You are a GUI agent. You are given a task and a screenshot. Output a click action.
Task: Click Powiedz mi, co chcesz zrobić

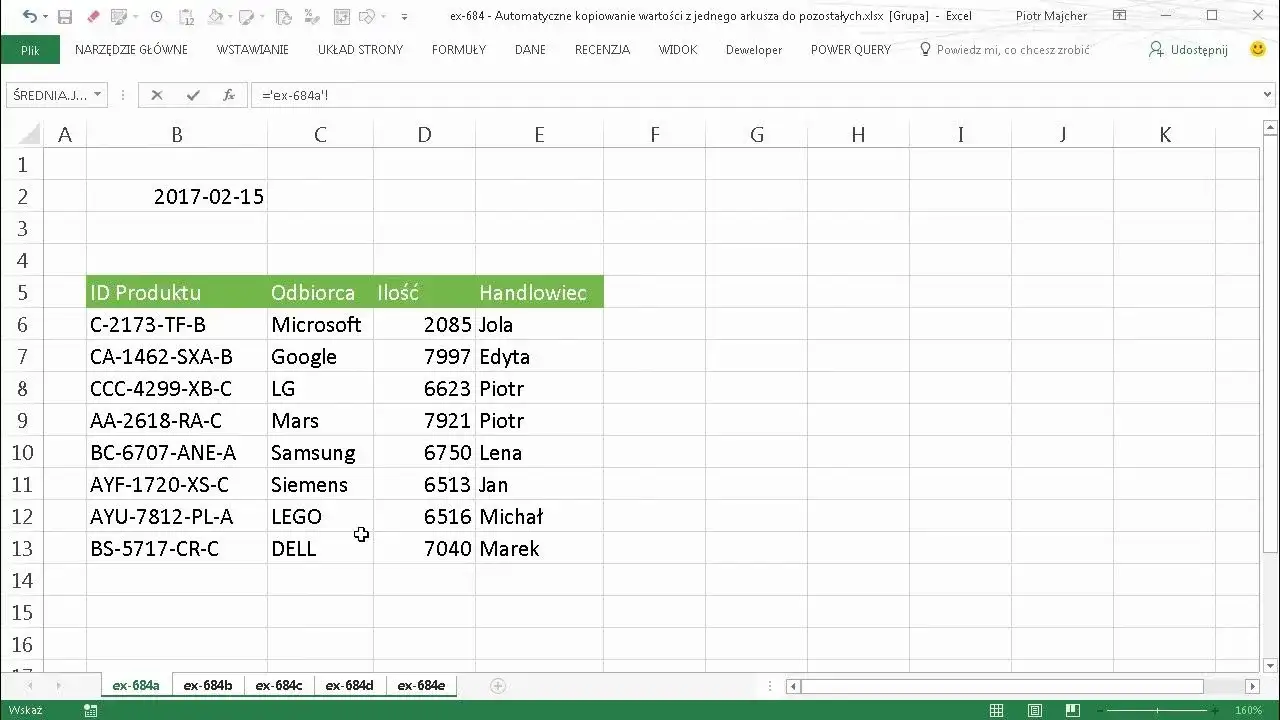pyautogui.click(x=1005, y=49)
